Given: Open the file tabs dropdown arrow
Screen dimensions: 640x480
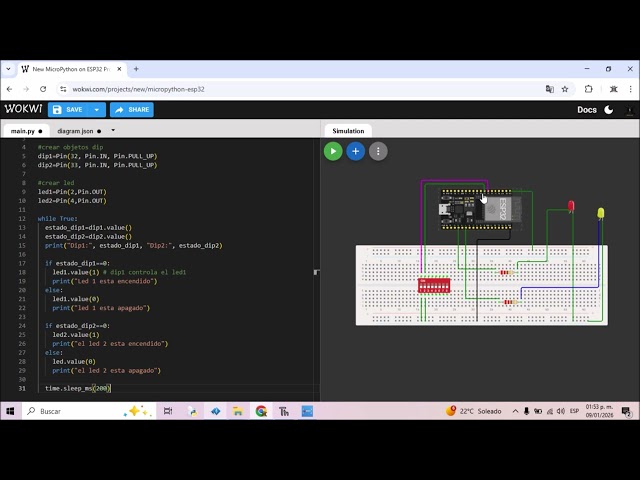Looking at the screenshot, I should [113, 131].
